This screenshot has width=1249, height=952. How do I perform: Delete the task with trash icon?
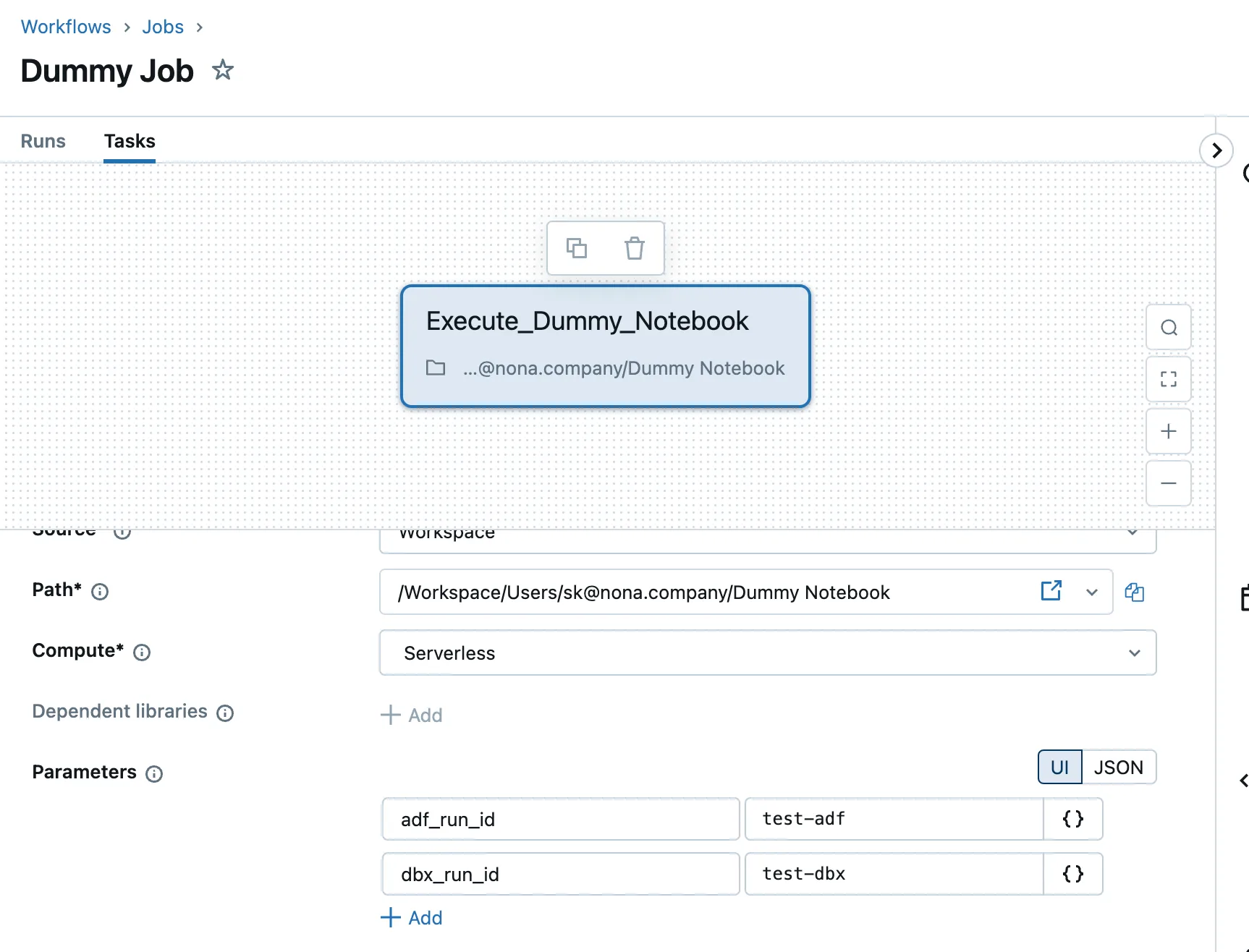634,248
